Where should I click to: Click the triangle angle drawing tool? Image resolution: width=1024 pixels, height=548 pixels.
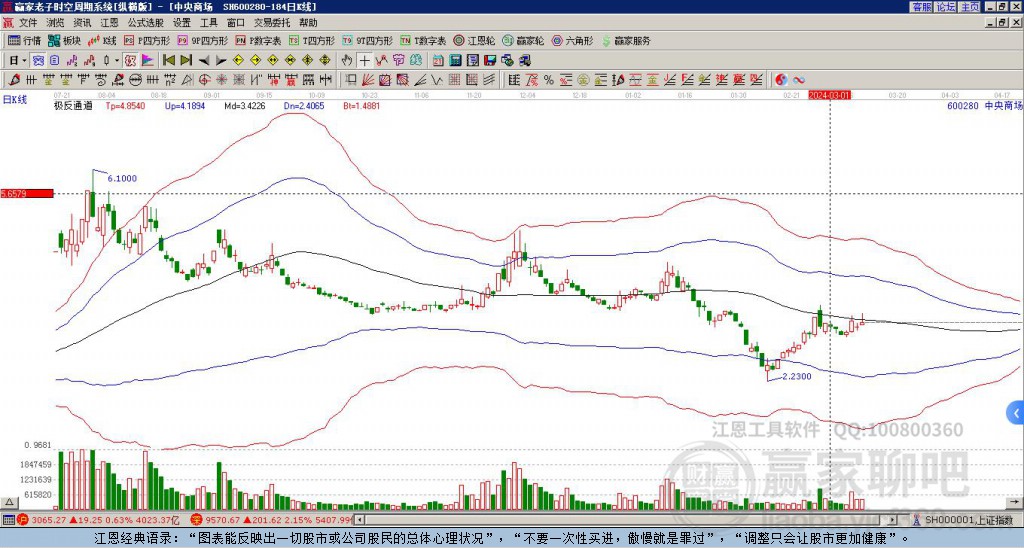click(x=187, y=80)
